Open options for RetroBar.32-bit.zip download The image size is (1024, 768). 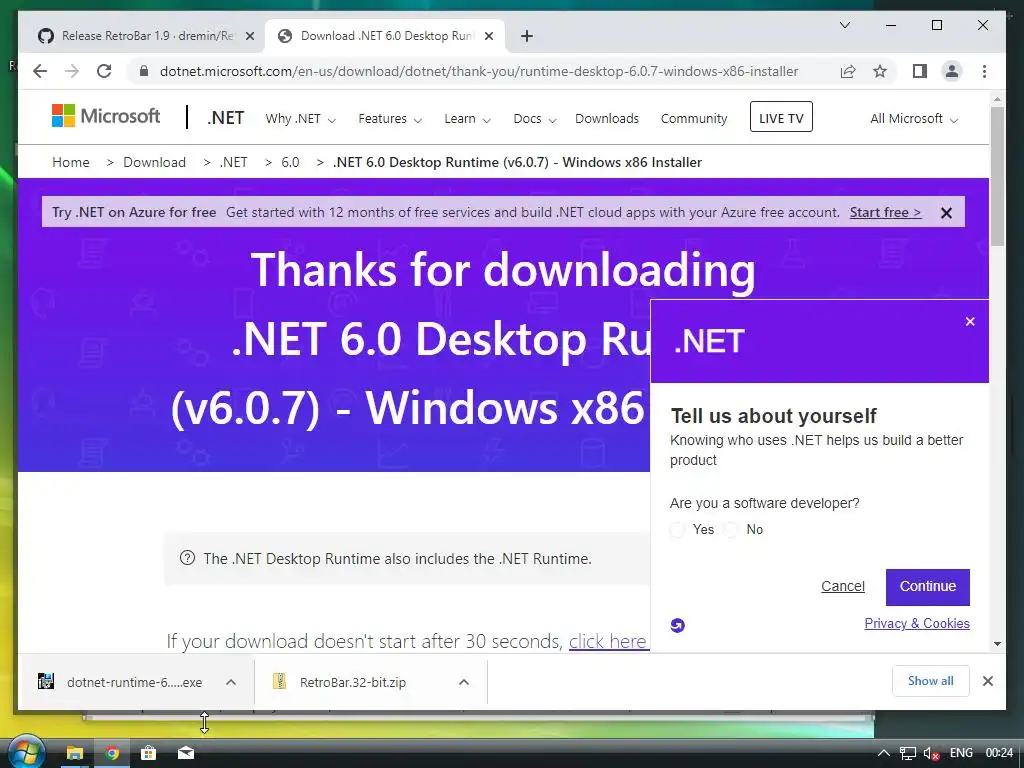pos(464,682)
